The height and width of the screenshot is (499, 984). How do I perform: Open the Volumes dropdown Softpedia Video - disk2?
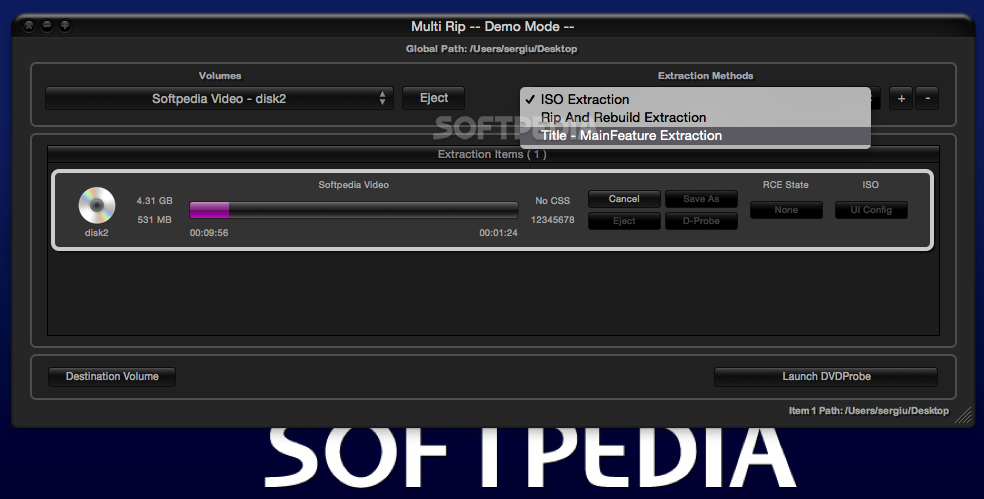(x=219, y=99)
